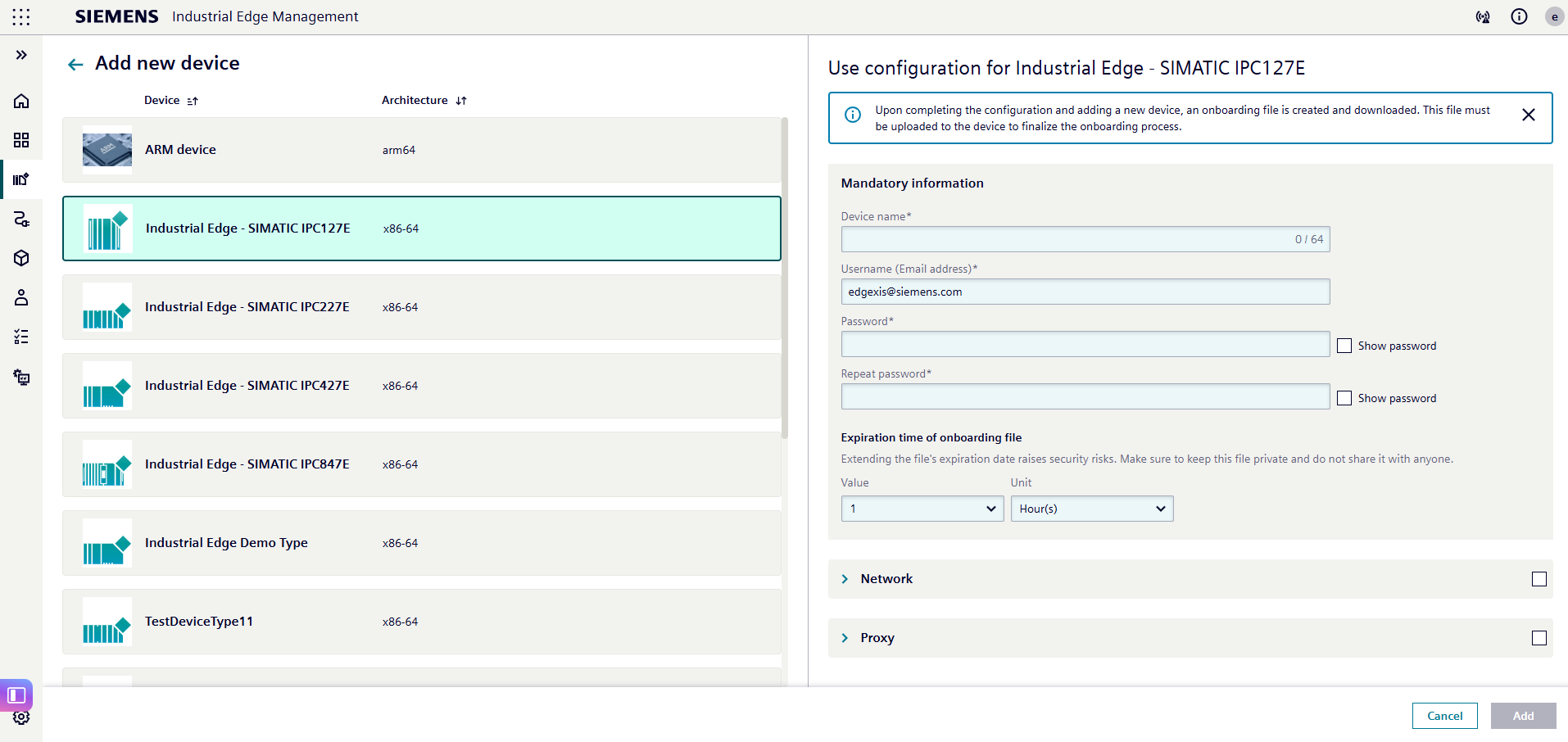Viewport: 1568px width, 742px height.
Task: Open the packages cube icon in sidebar
Action: point(21,258)
